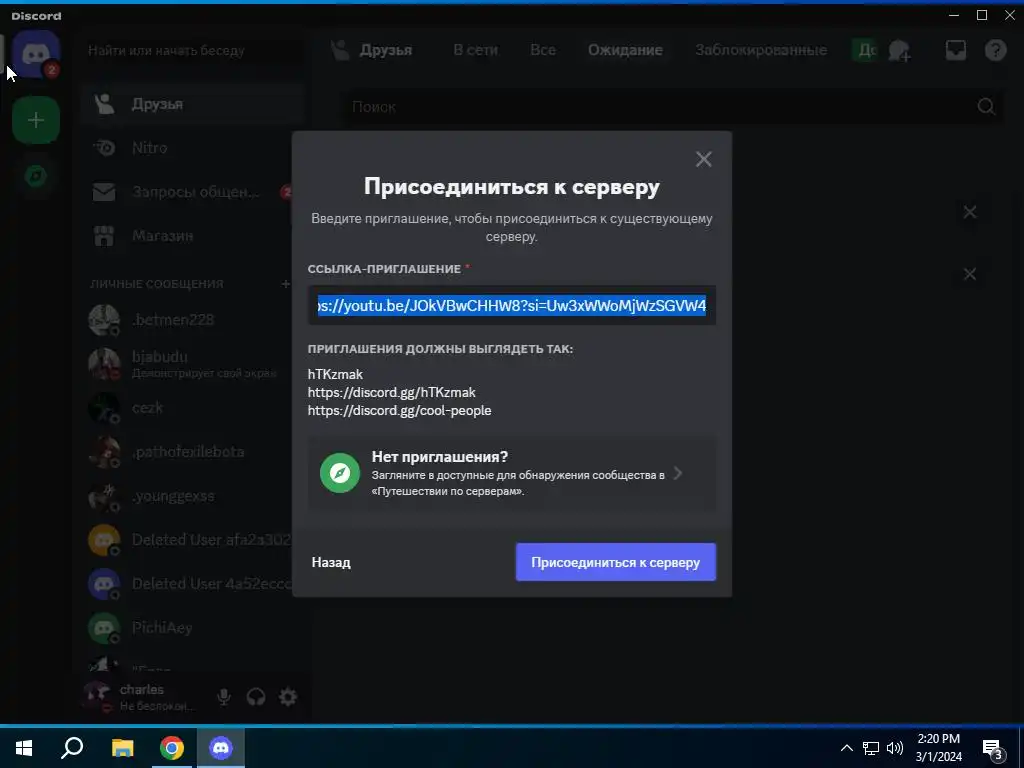Open the Друзья item in the sidebar
Viewport: 1024px width, 768px height.
click(193, 104)
